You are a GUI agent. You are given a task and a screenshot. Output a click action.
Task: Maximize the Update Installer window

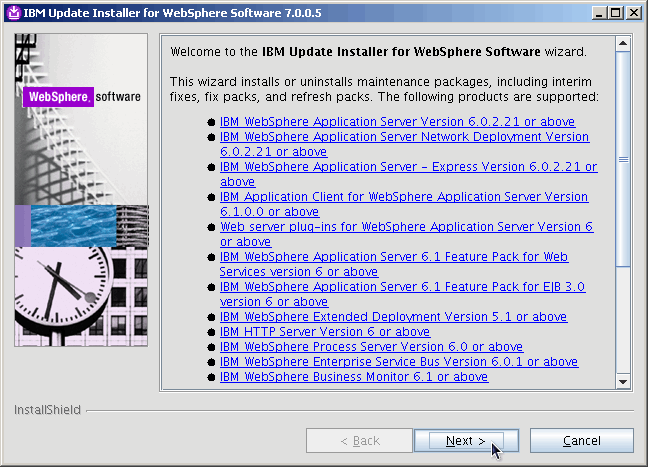pos(617,13)
